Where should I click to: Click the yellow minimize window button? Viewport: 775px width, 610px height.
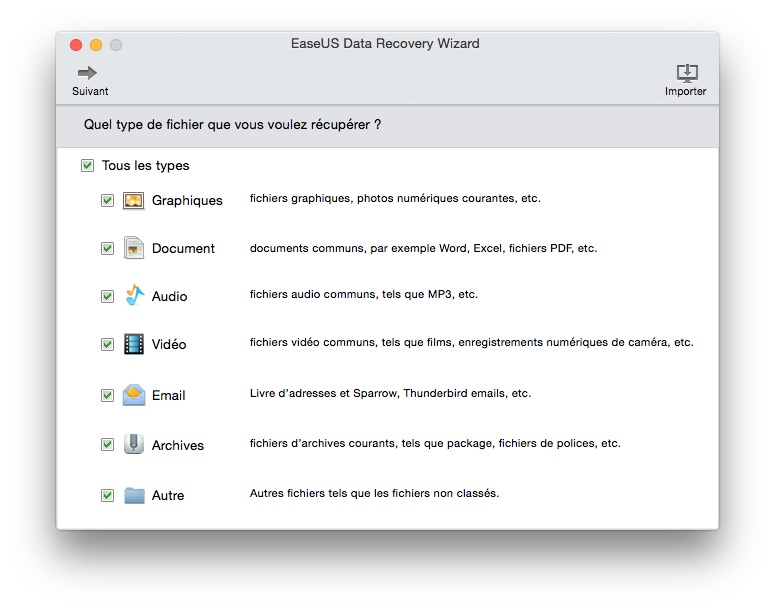coord(96,45)
